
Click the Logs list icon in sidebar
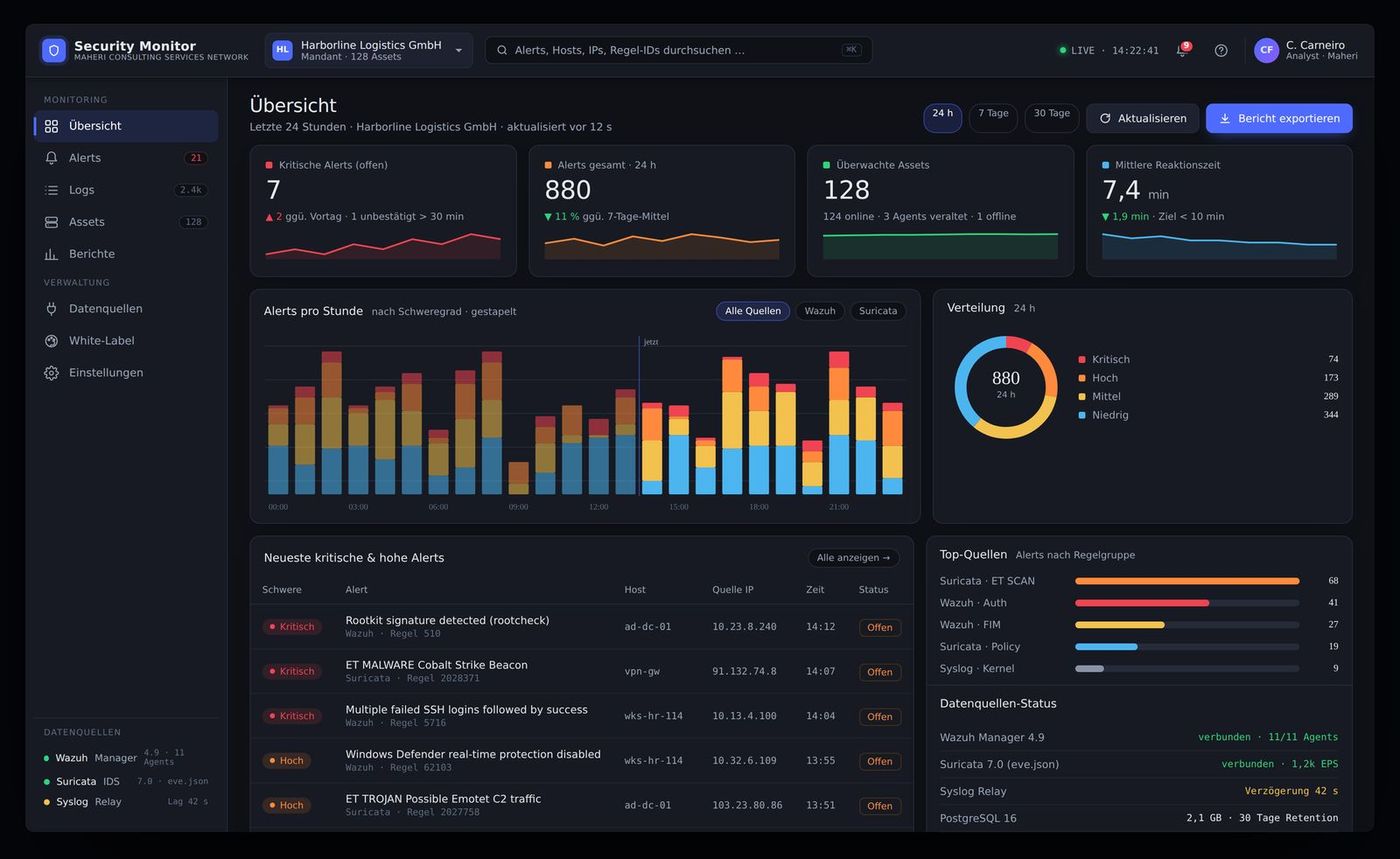[x=51, y=190]
